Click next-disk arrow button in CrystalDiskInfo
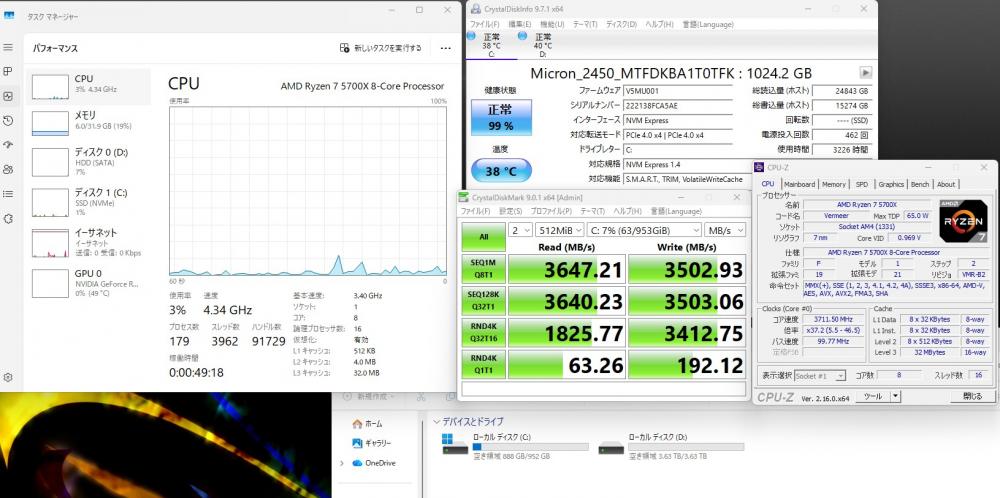The width and height of the screenshot is (1000, 498). 865,72
